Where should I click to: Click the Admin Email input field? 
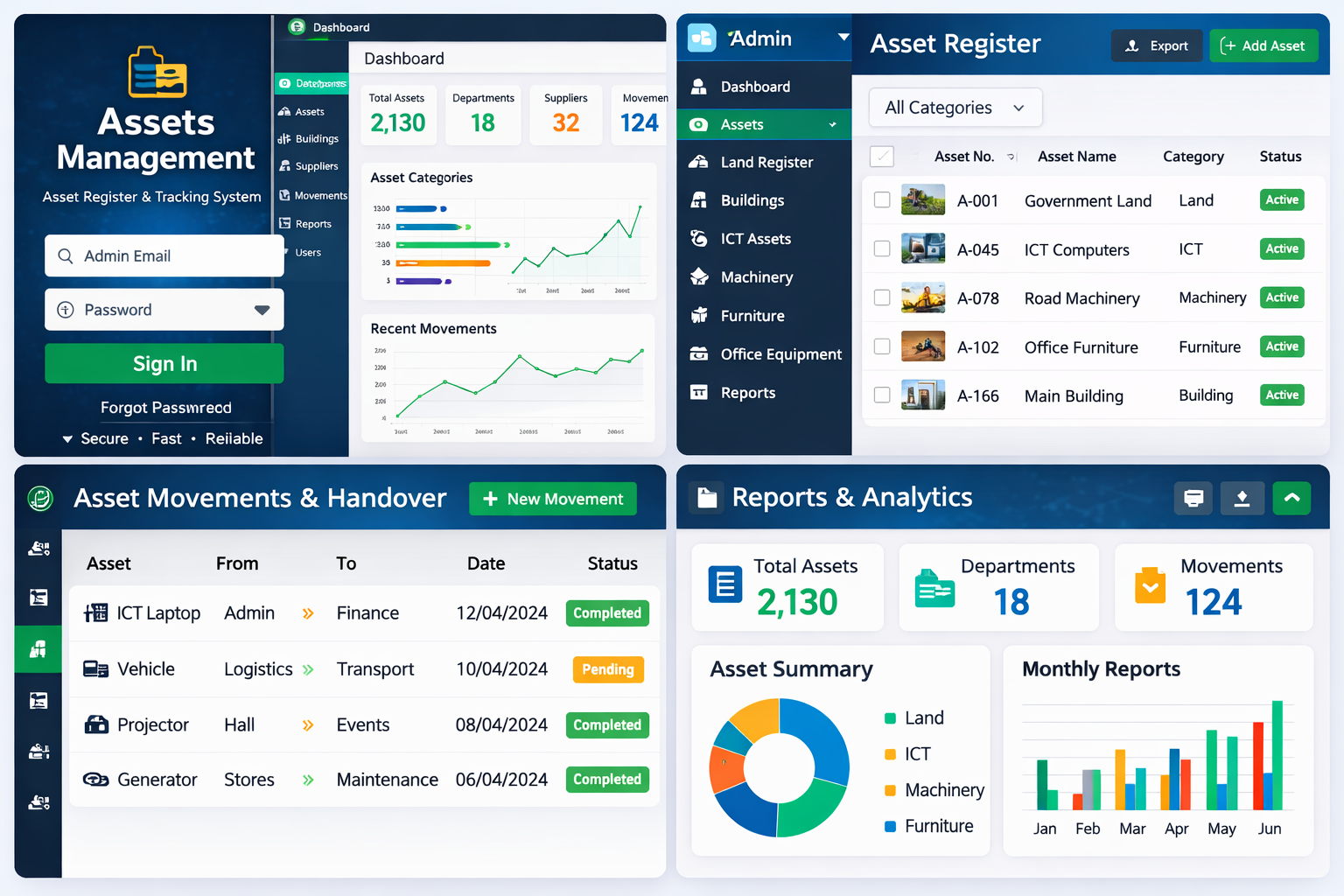[164, 255]
